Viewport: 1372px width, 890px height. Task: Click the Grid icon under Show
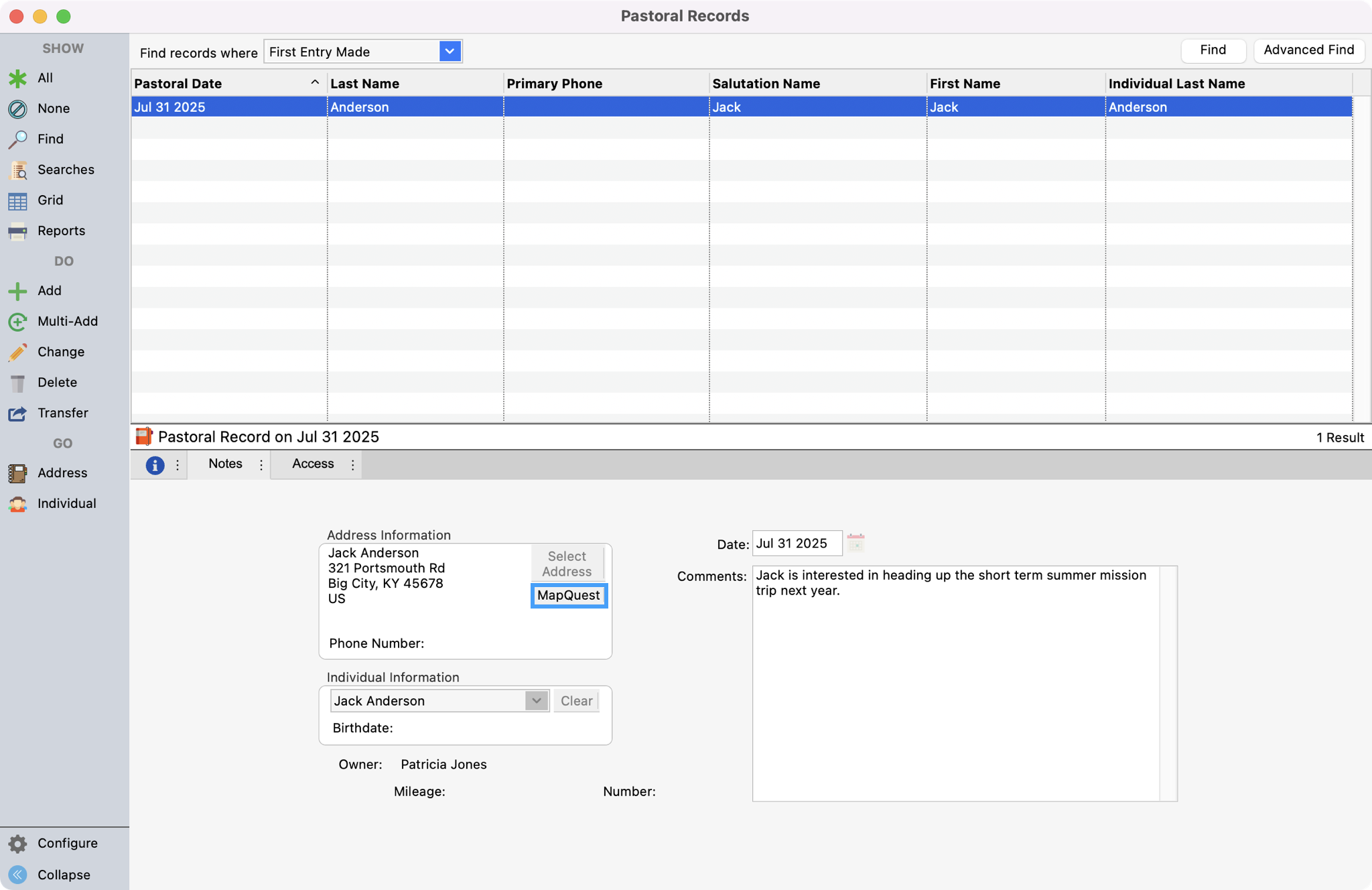(18, 200)
